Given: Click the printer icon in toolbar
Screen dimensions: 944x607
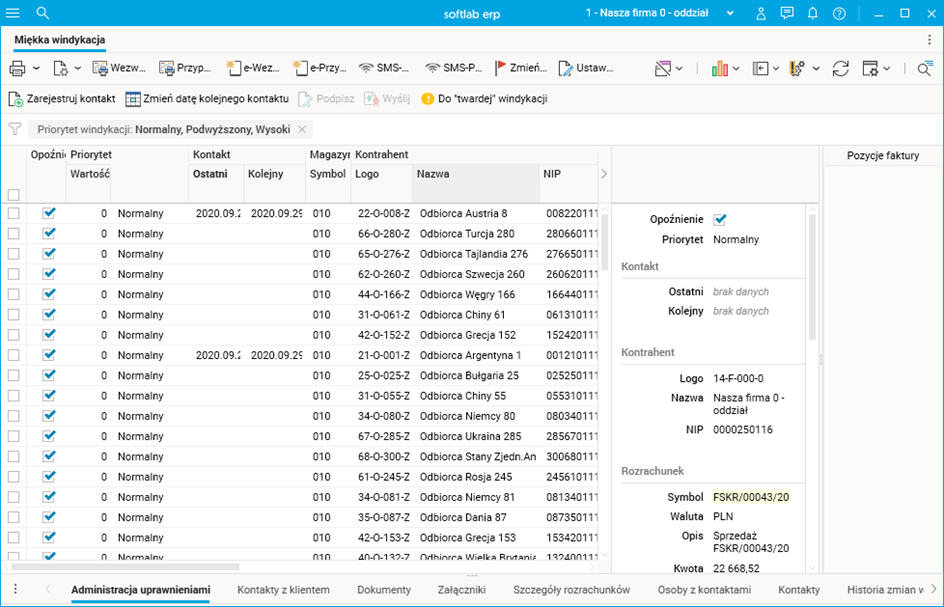Looking at the screenshot, I should tap(17, 68).
